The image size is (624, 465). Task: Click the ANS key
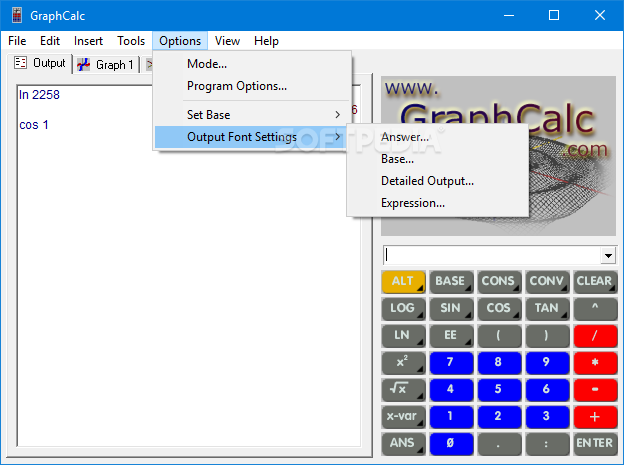(403, 444)
